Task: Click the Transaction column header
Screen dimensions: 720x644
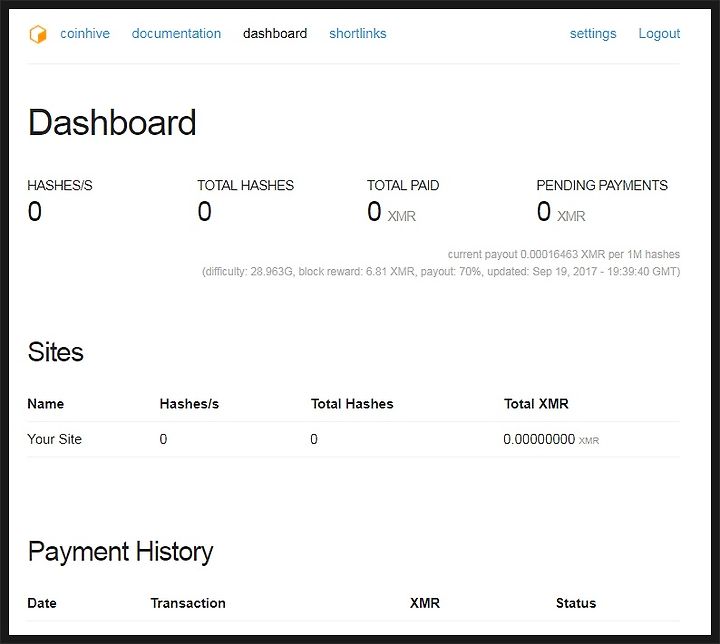Action: point(188,603)
